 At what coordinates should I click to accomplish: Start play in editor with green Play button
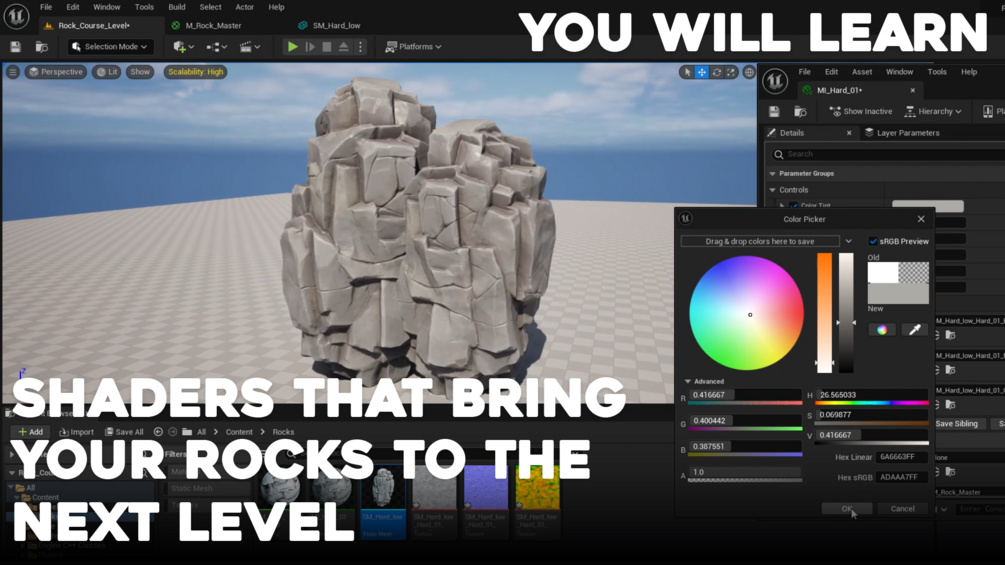(292, 47)
